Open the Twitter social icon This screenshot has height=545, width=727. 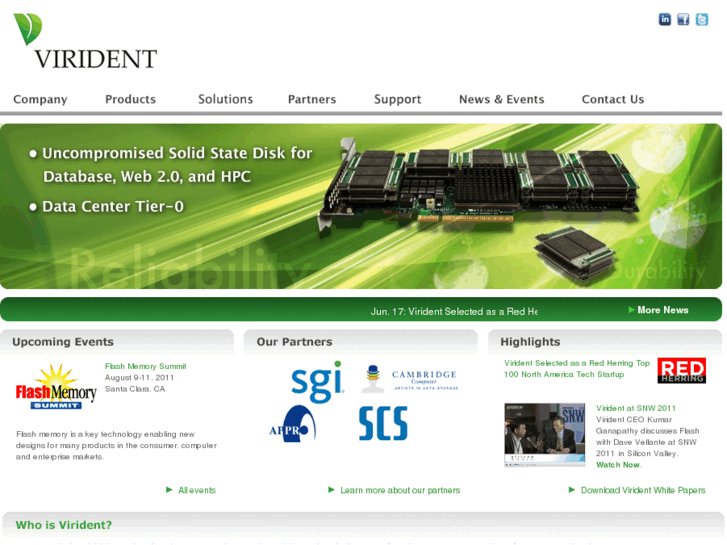click(701, 19)
